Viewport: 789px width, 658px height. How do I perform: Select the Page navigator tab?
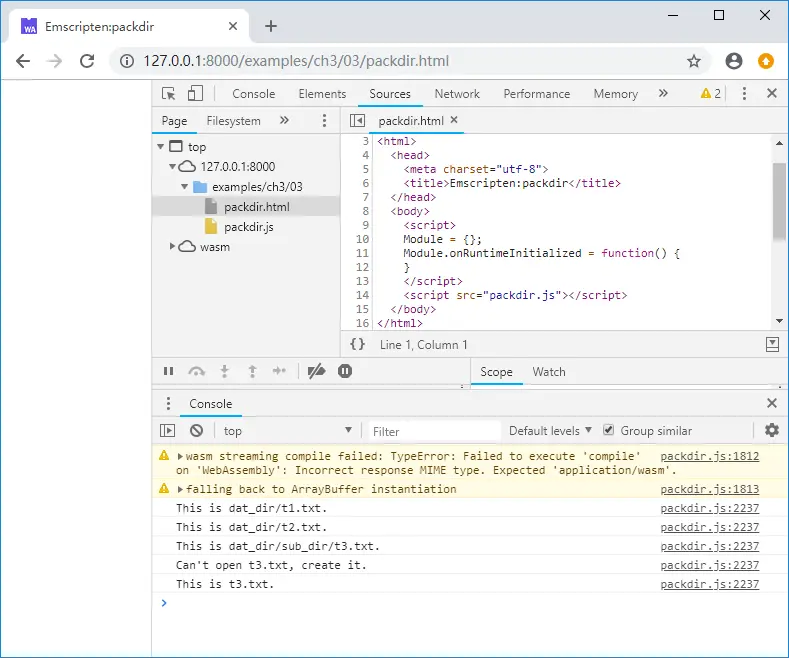174,121
